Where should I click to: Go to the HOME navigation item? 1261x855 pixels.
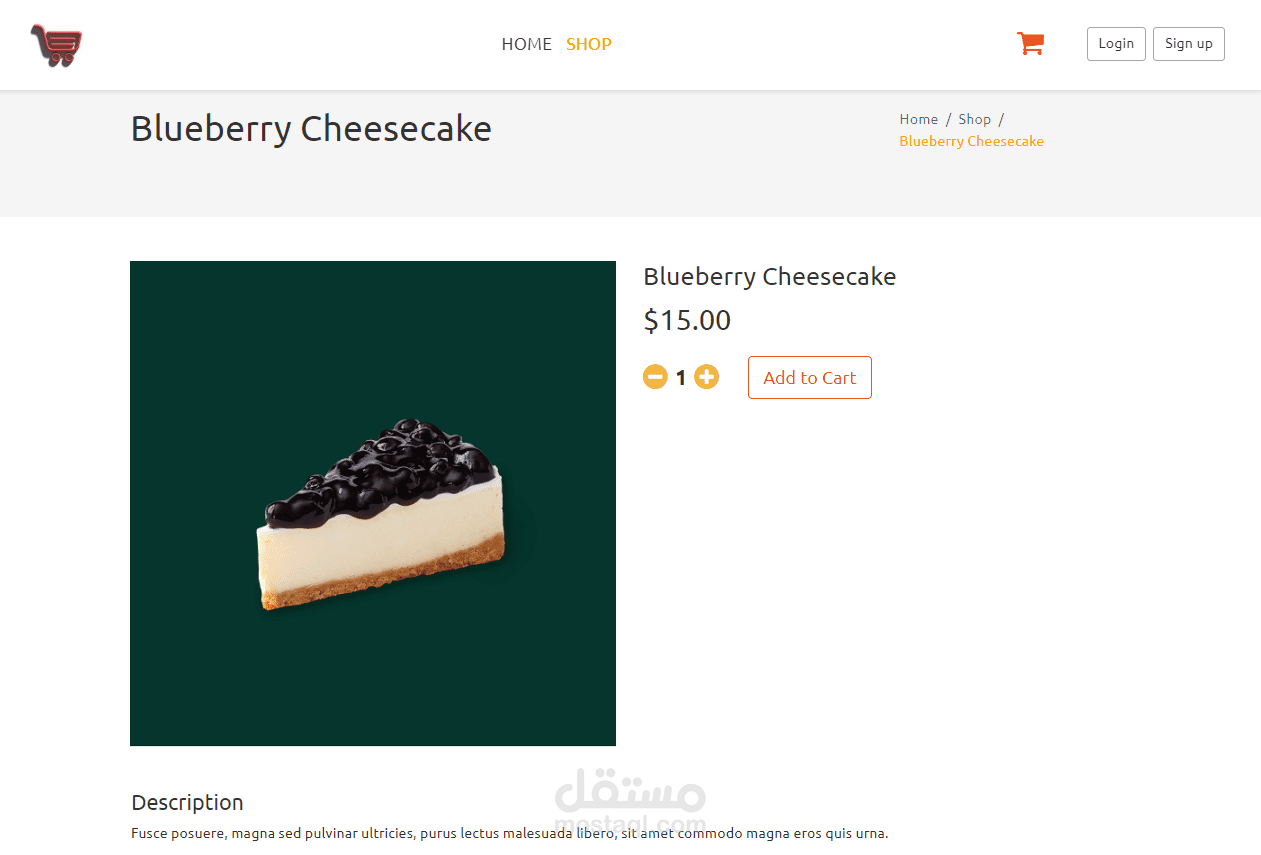[x=526, y=44]
